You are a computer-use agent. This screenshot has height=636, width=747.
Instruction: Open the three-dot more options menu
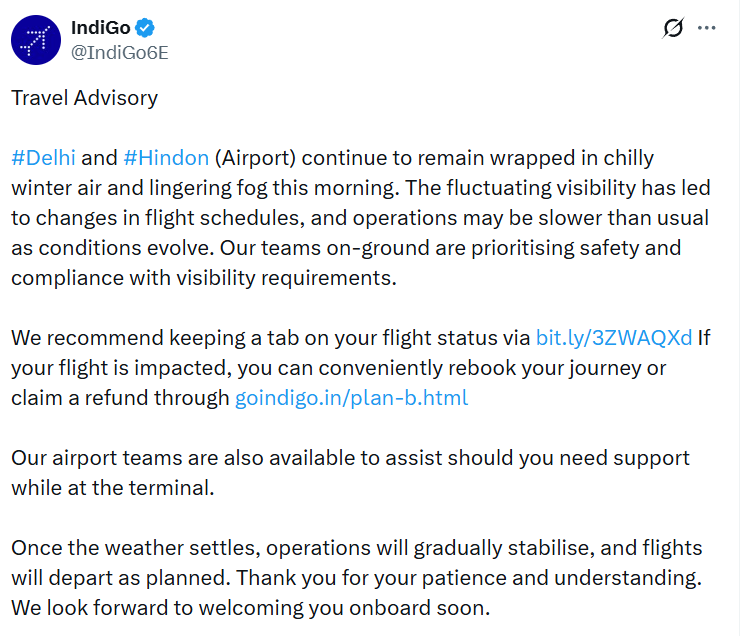[x=706, y=29]
